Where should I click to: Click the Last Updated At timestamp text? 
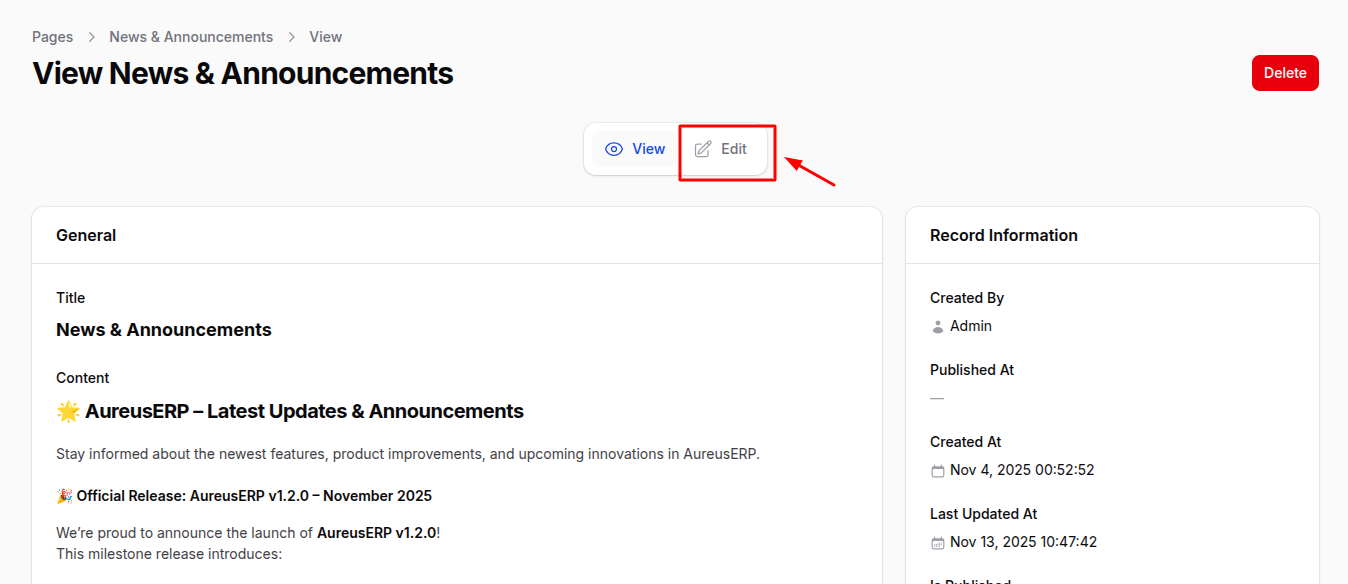pyautogui.click(x=1023, y=542)
